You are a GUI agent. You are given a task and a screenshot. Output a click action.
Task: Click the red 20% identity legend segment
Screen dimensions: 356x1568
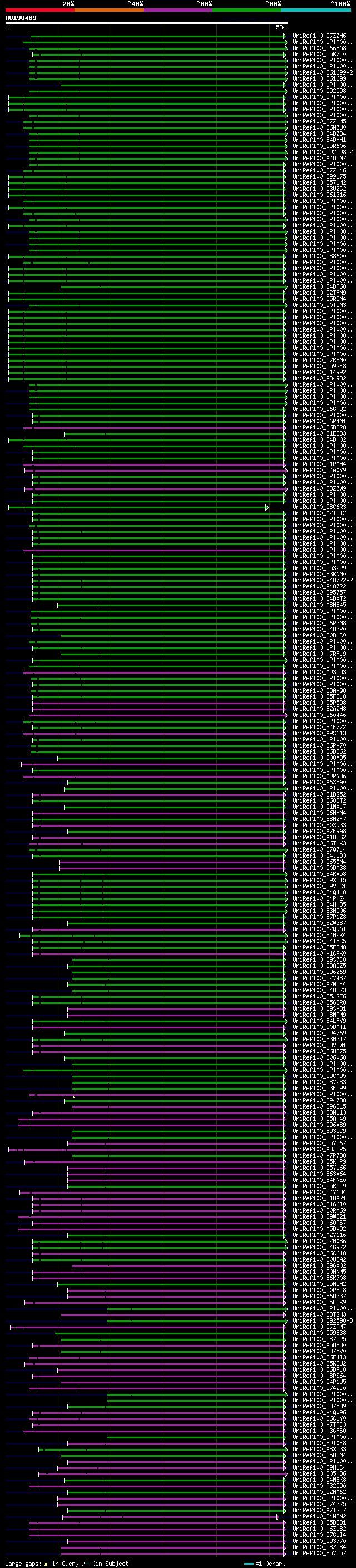point(39,10)
